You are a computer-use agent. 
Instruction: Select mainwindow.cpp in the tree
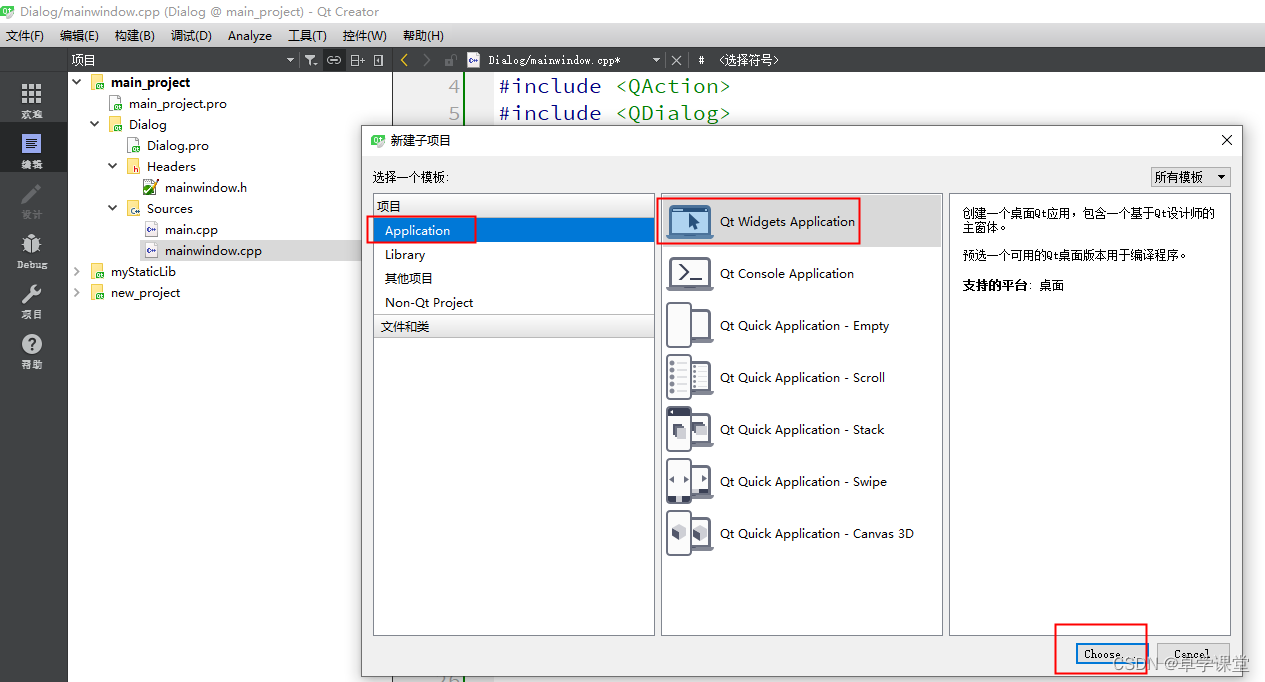click(x=213, y=250)
